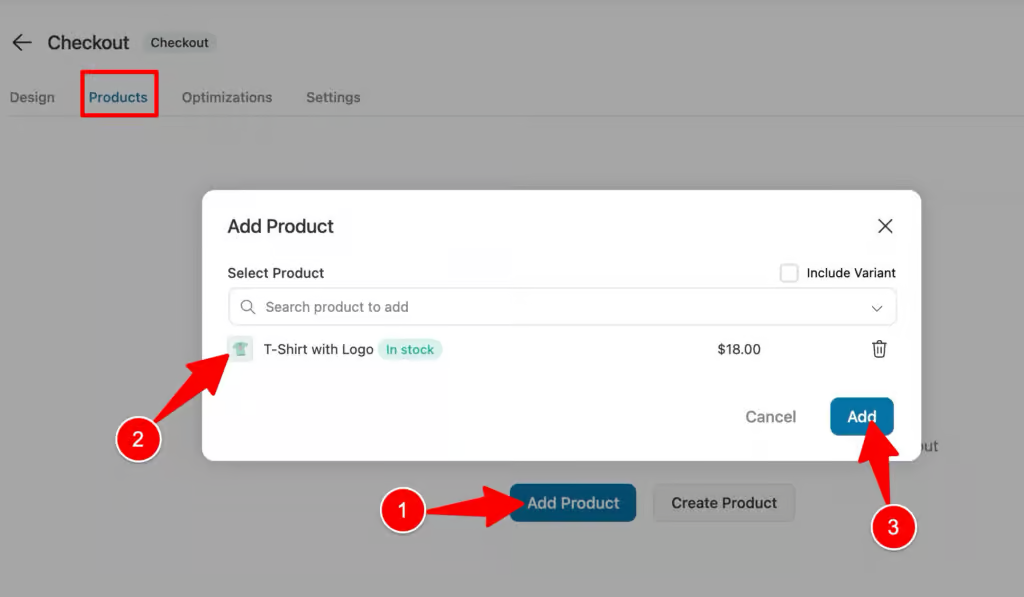1024x597 pixels.
Task: Close the Add Product dialog
Action: point(884,226)
